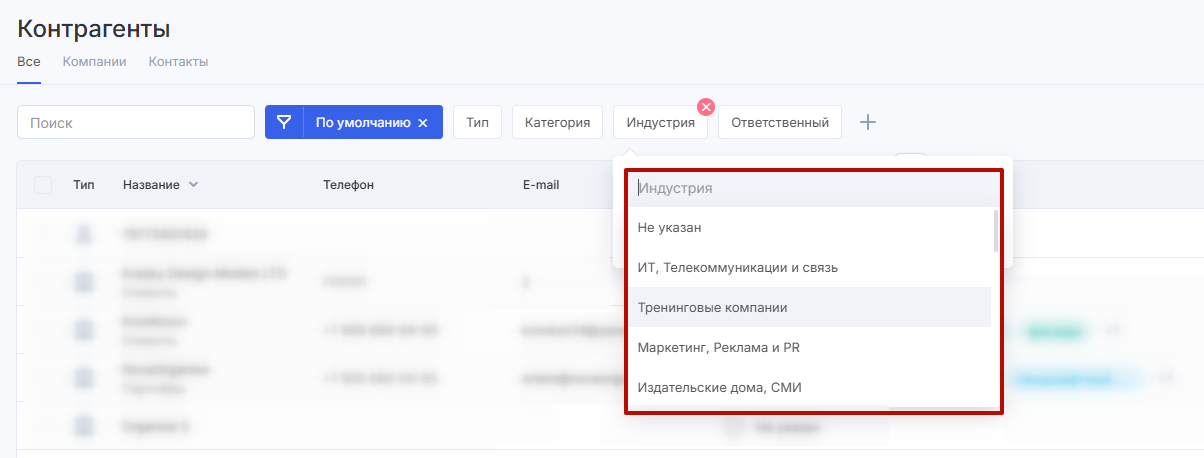Click the funnel filter icon

[284, 122]
